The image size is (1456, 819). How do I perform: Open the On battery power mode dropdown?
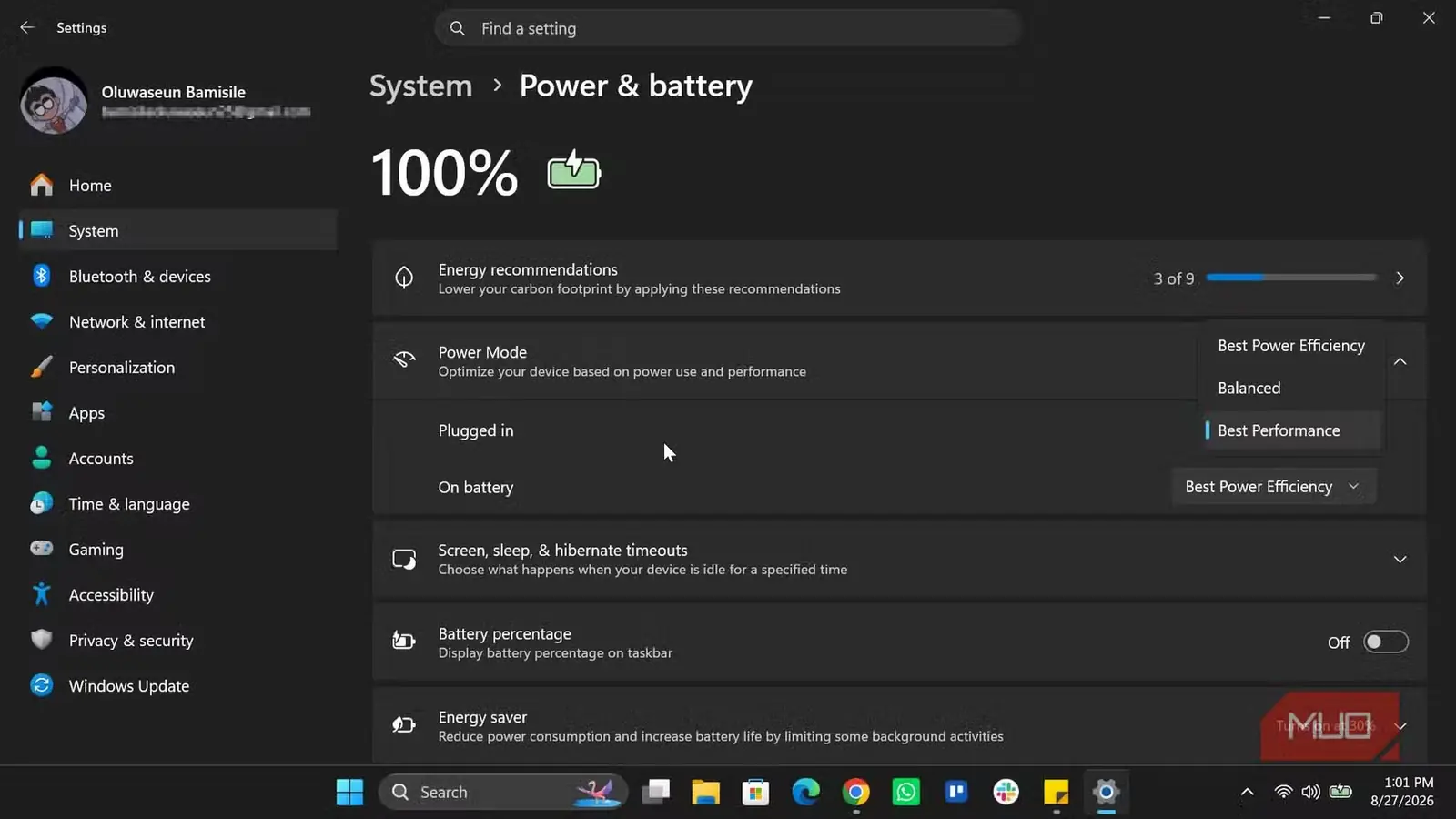coord(1274,487)
